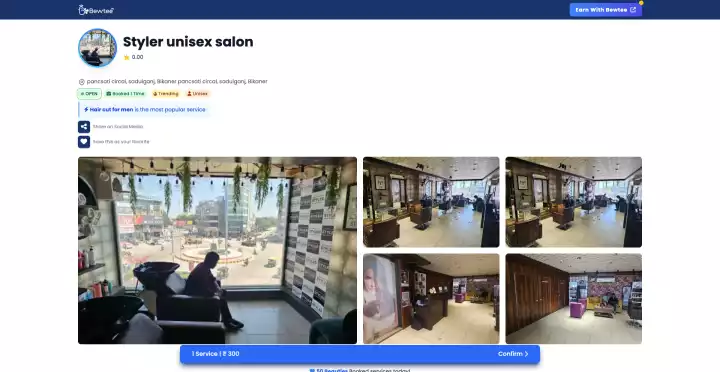This screenshot has height=372, width=720.
Task: Click the heart icon to save as favorite
Action: [x=84, y=142]
